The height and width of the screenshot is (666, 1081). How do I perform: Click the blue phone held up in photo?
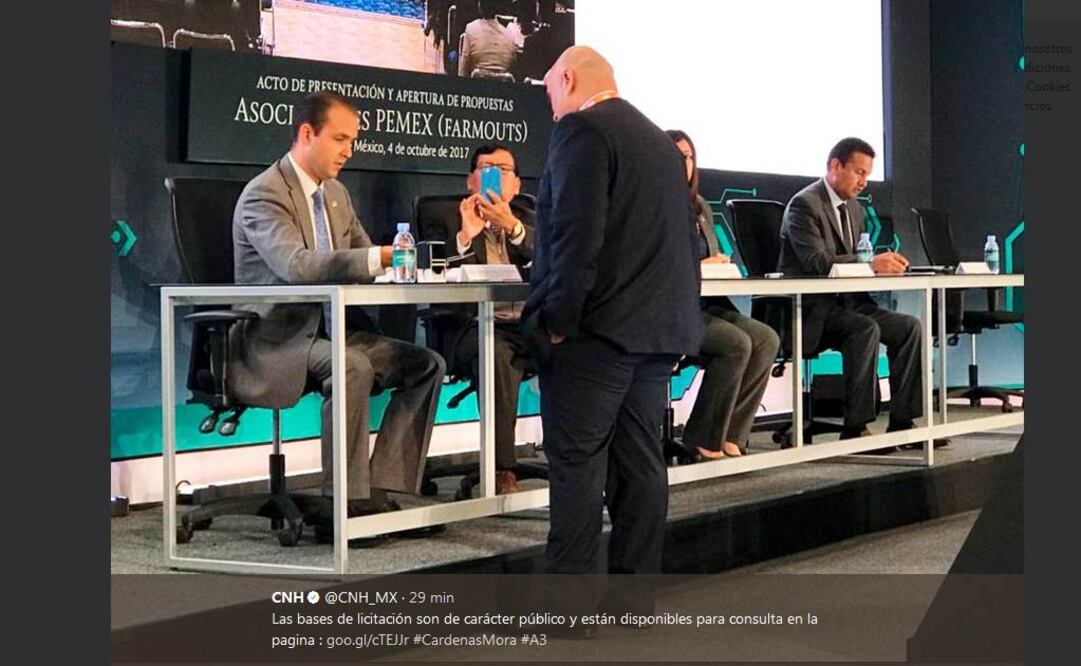(x=491, y=183)
